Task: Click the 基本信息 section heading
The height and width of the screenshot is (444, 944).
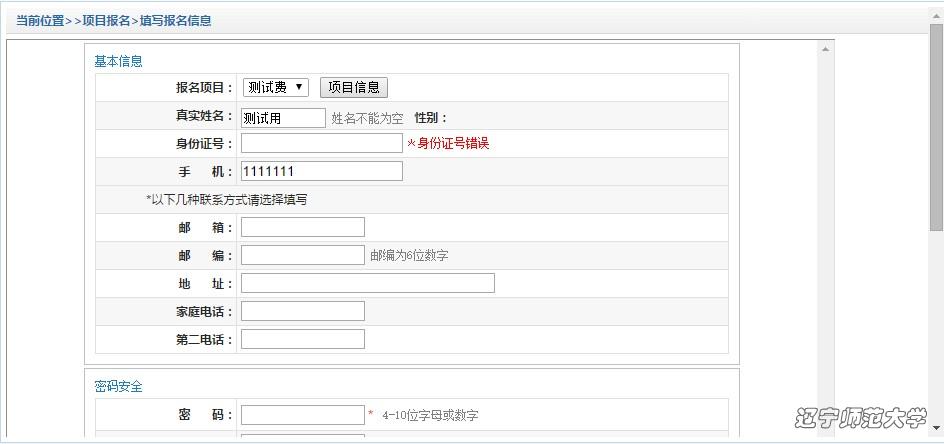Action: [x=118, y=61]
